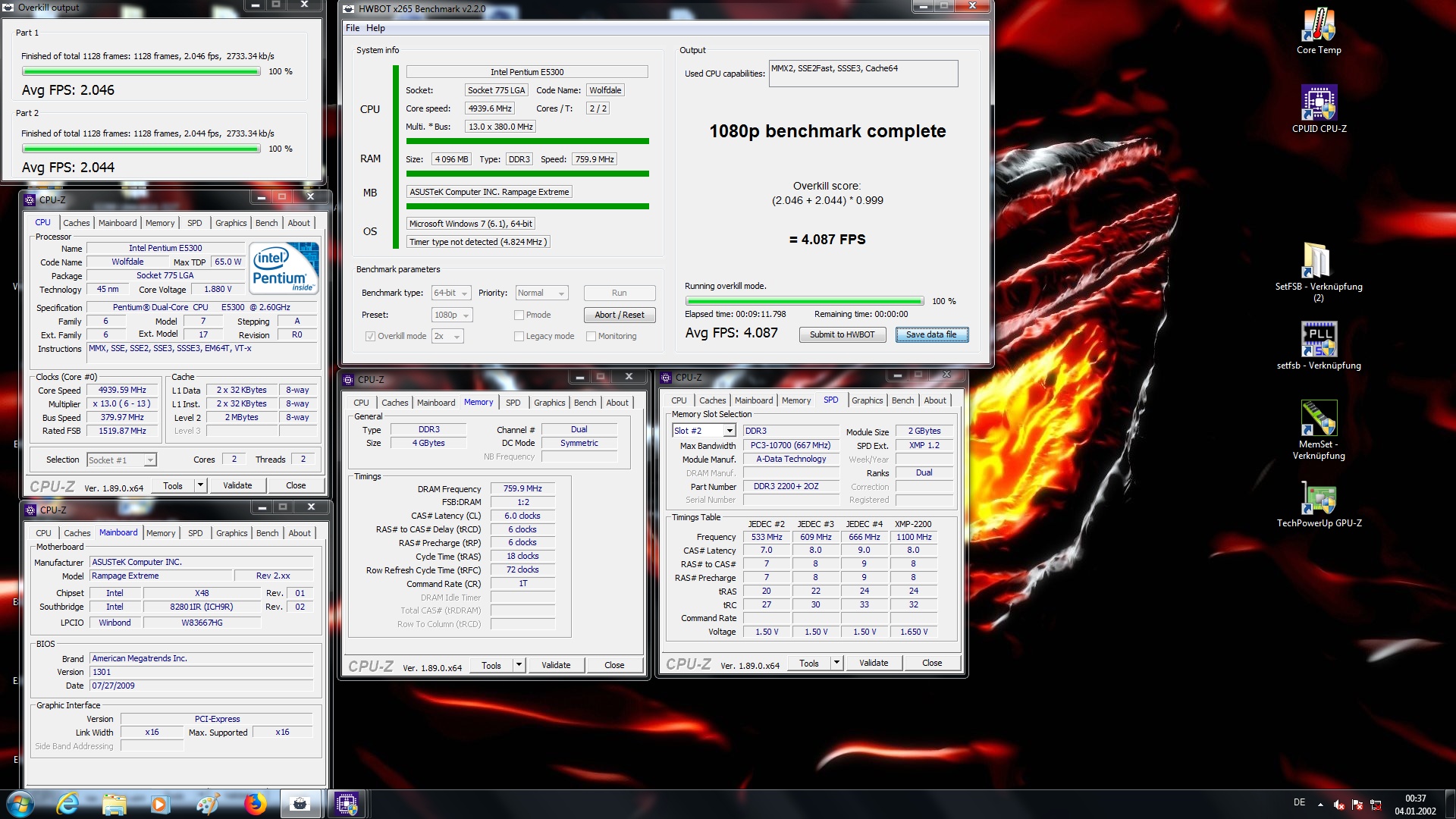This screenshot has width=1456, height=819.
Task: Switch to SPD tab in CPU-Z CPU window
Action: 194,223
